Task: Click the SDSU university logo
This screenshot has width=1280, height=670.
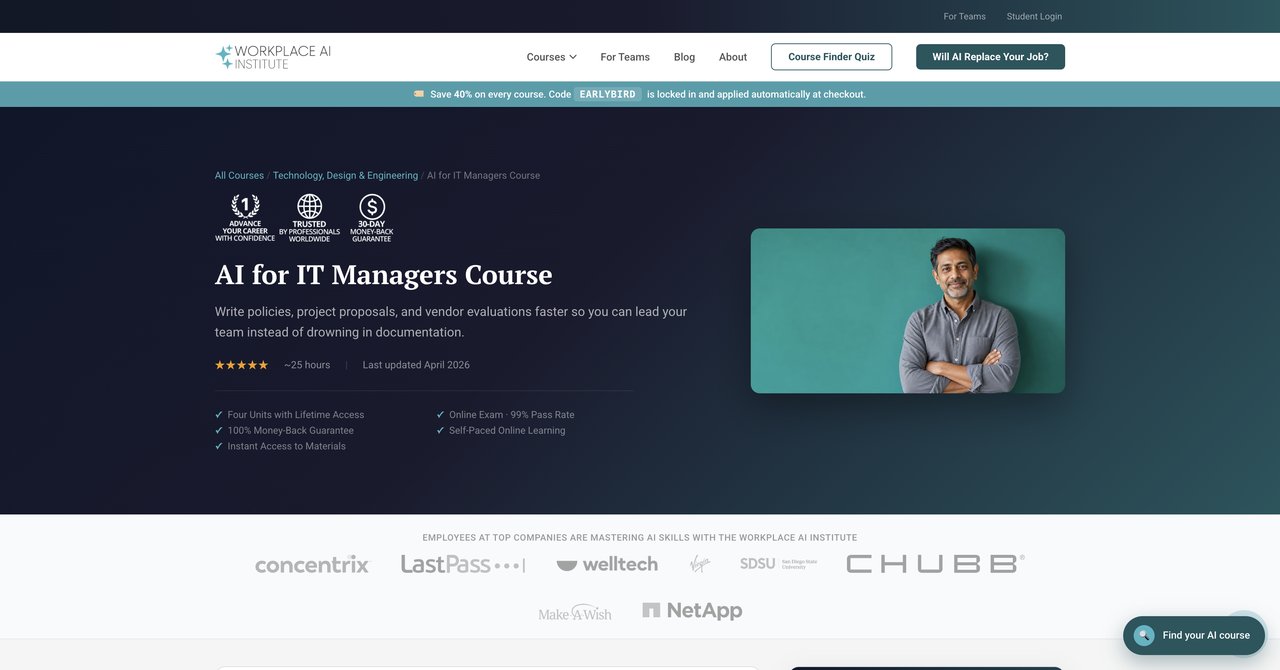Action: click(x=779, y=564)
